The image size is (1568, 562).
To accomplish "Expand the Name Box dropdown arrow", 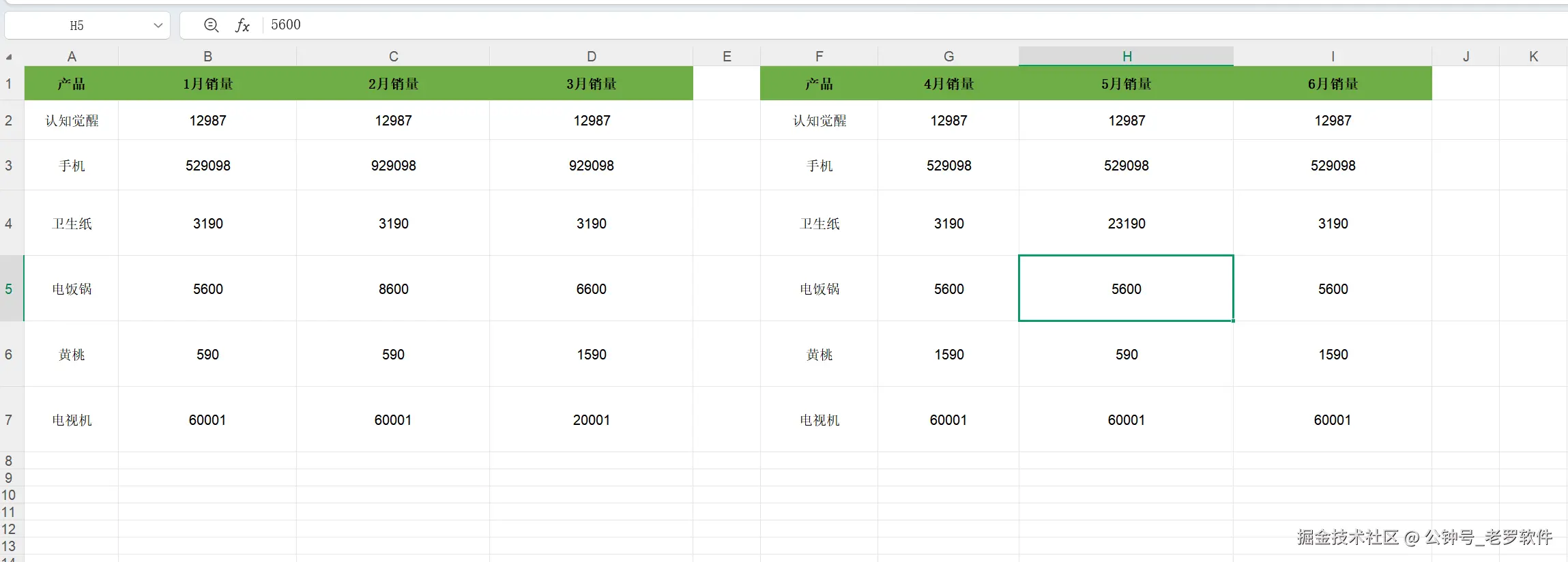I will coord(158,25).
